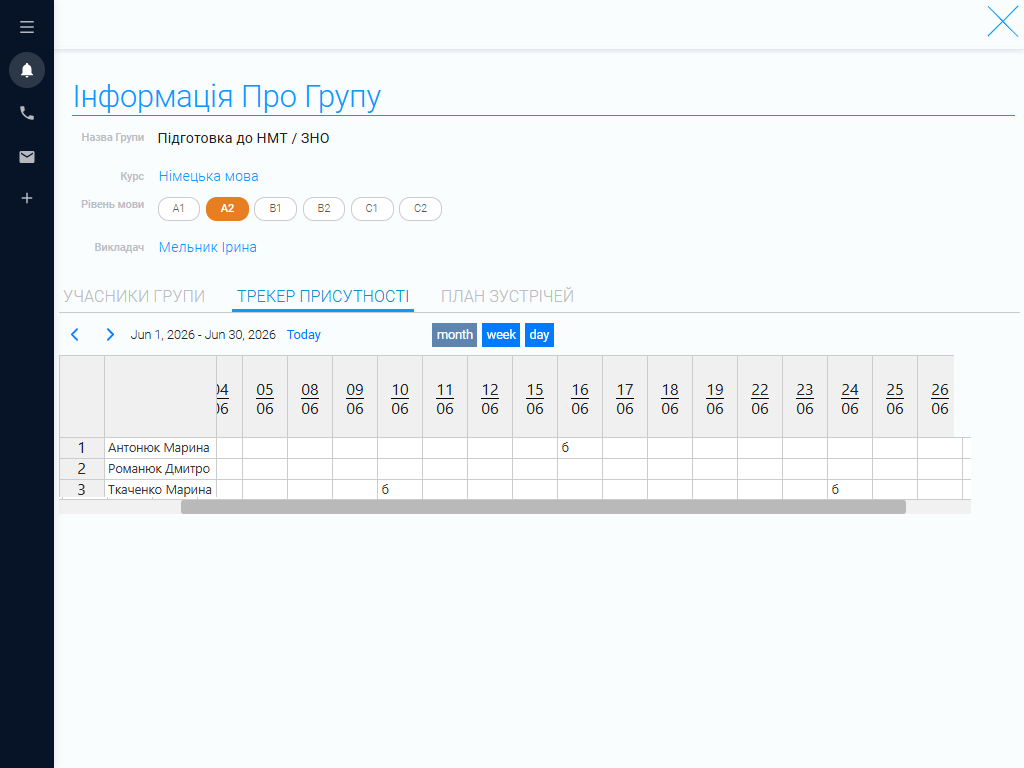Select language level C2
The height and width of the screenshot is (768, 1024).
420,208
